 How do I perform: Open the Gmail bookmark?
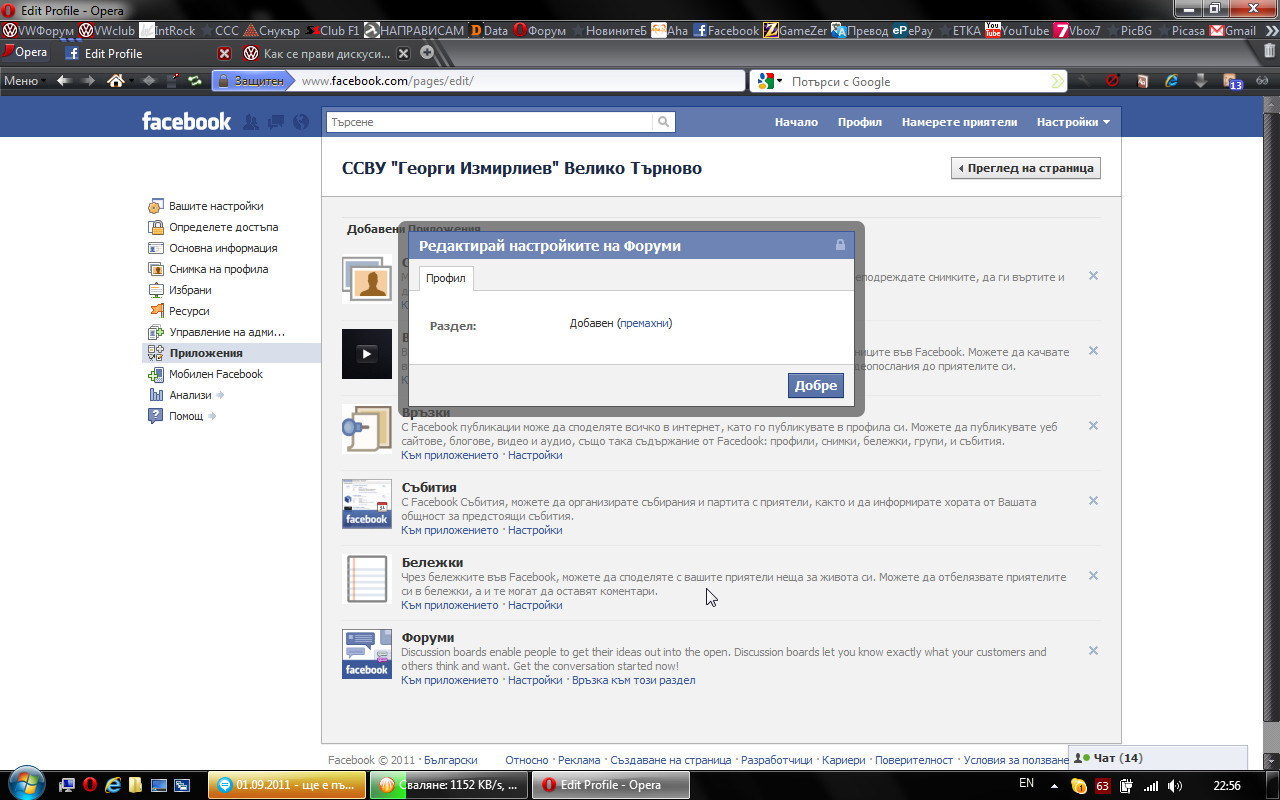tap(1233, 30)
